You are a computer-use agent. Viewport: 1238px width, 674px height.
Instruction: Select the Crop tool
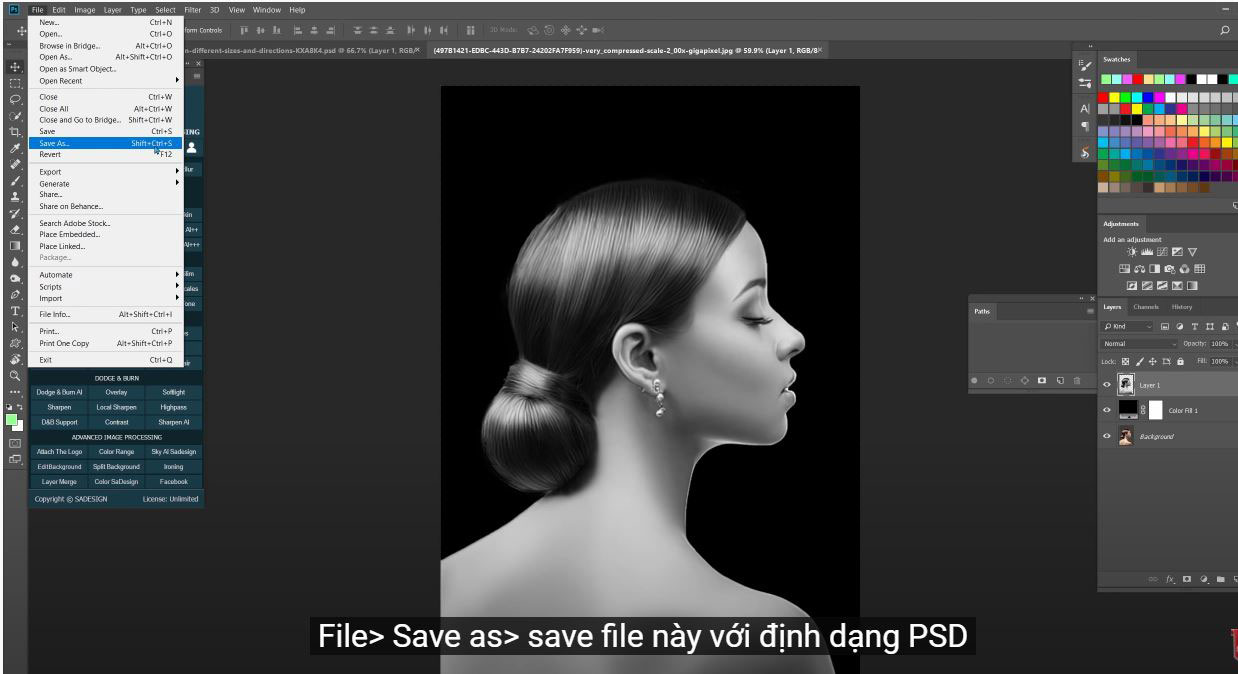(15, 131)
